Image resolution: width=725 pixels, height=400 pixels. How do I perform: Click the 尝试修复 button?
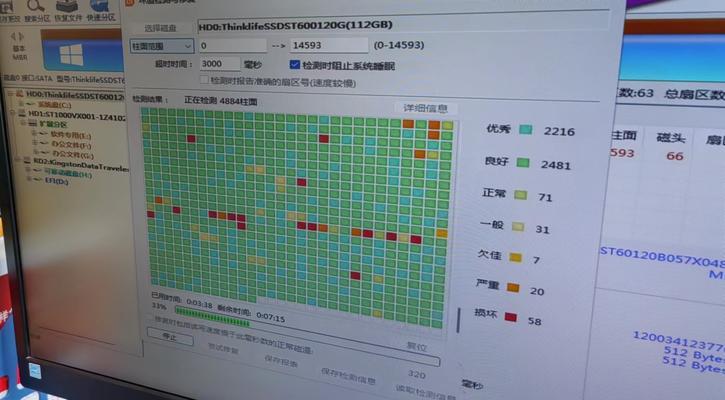(x=223, y=348)
